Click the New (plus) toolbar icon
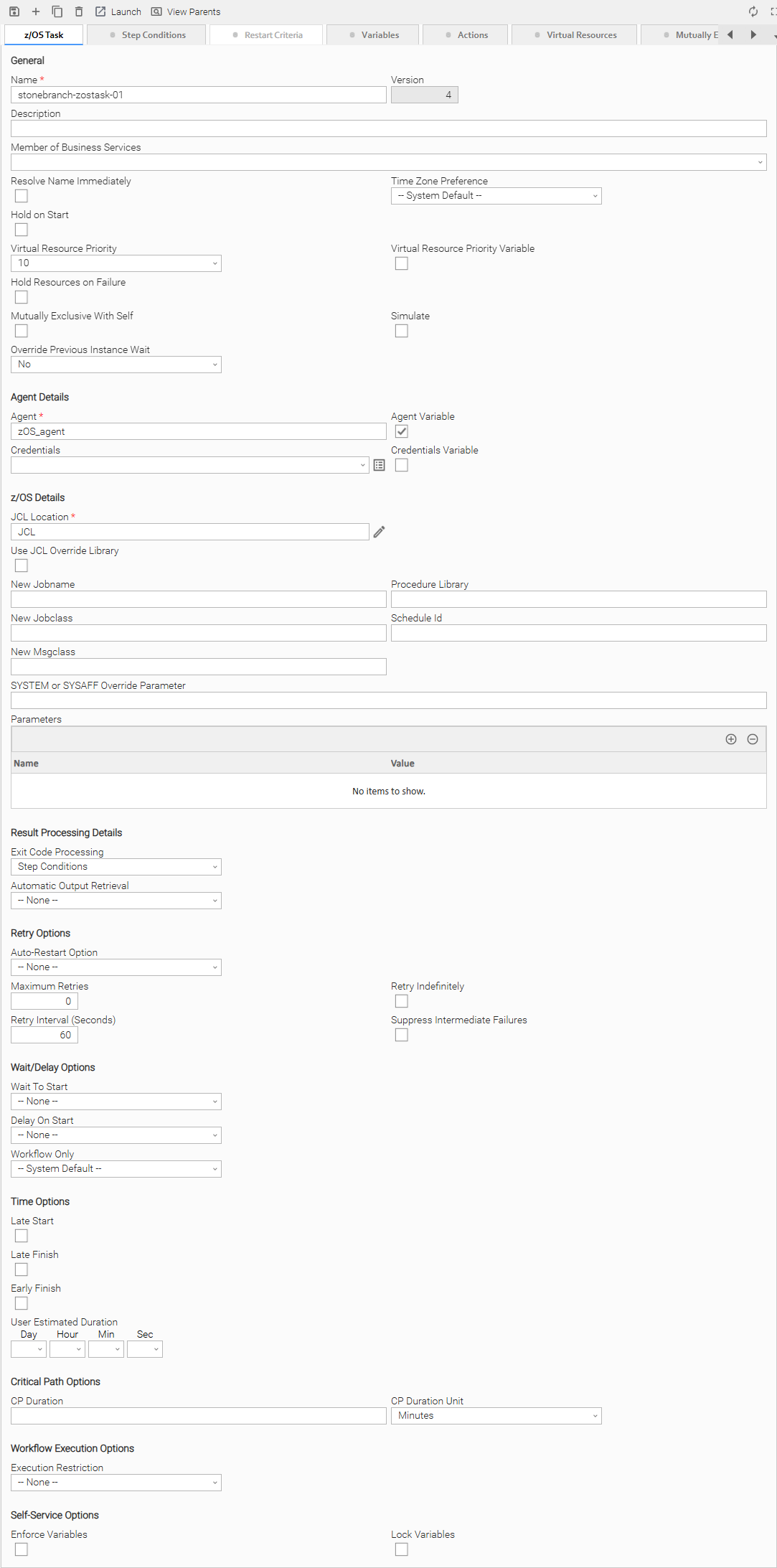 36,11
